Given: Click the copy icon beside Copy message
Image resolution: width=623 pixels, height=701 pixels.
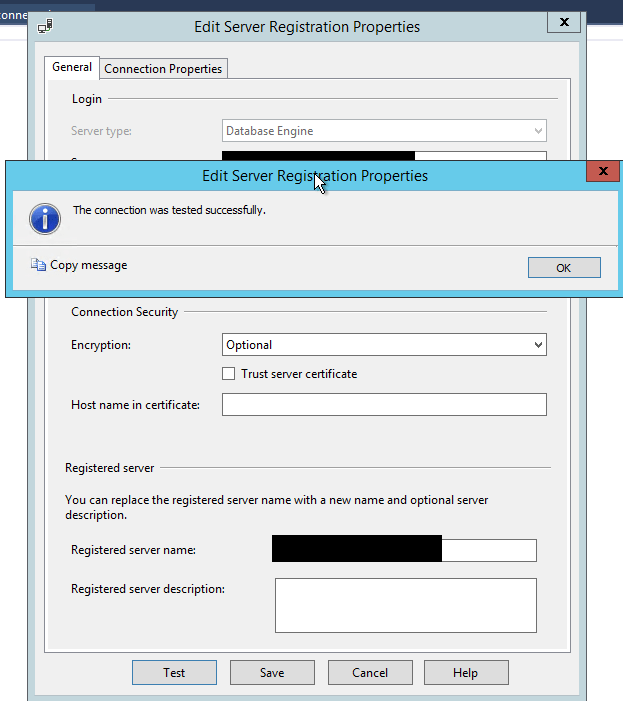Looking at the screenshot, I should point(38,266).
